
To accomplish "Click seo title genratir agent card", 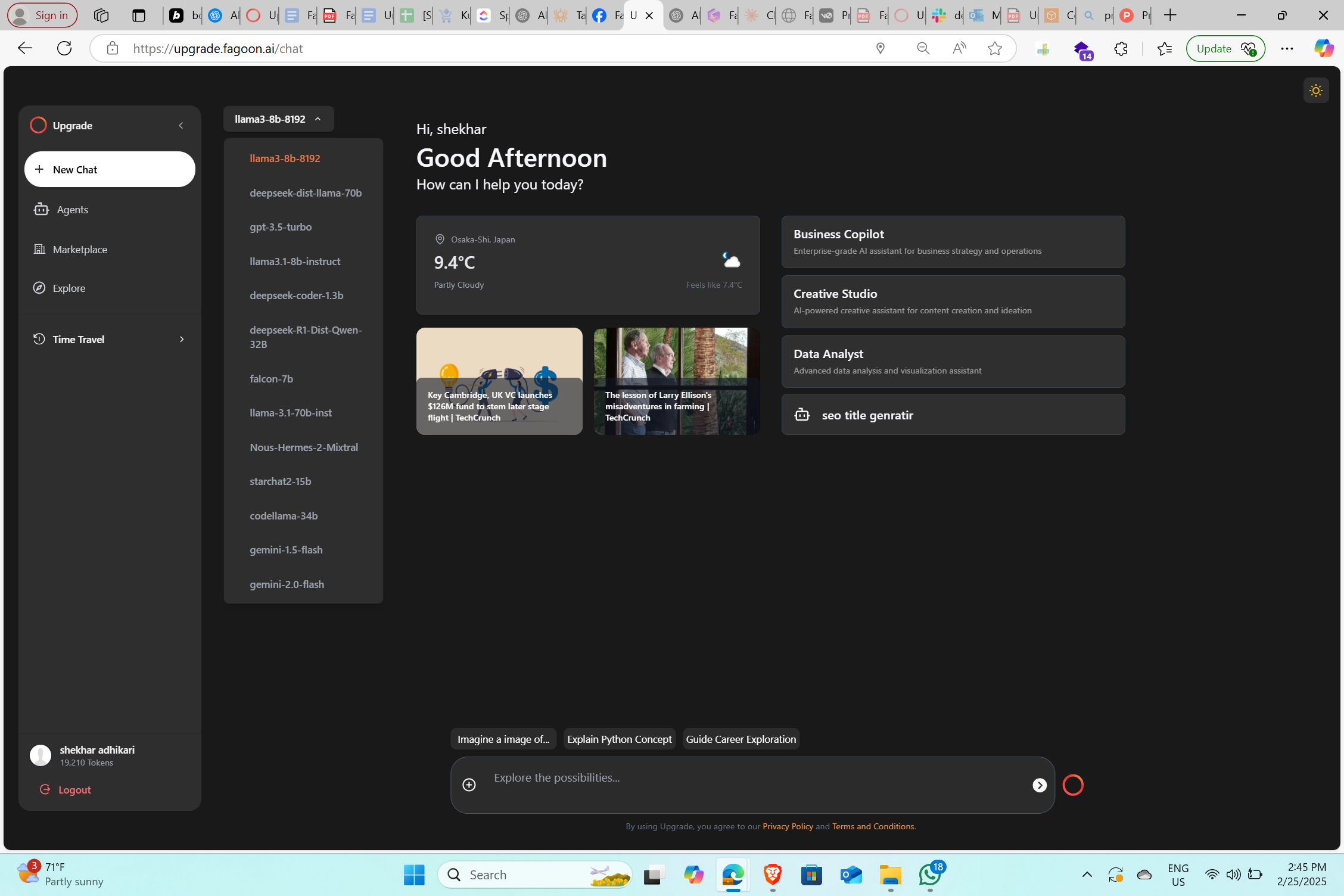I will (x=953, y=415).
